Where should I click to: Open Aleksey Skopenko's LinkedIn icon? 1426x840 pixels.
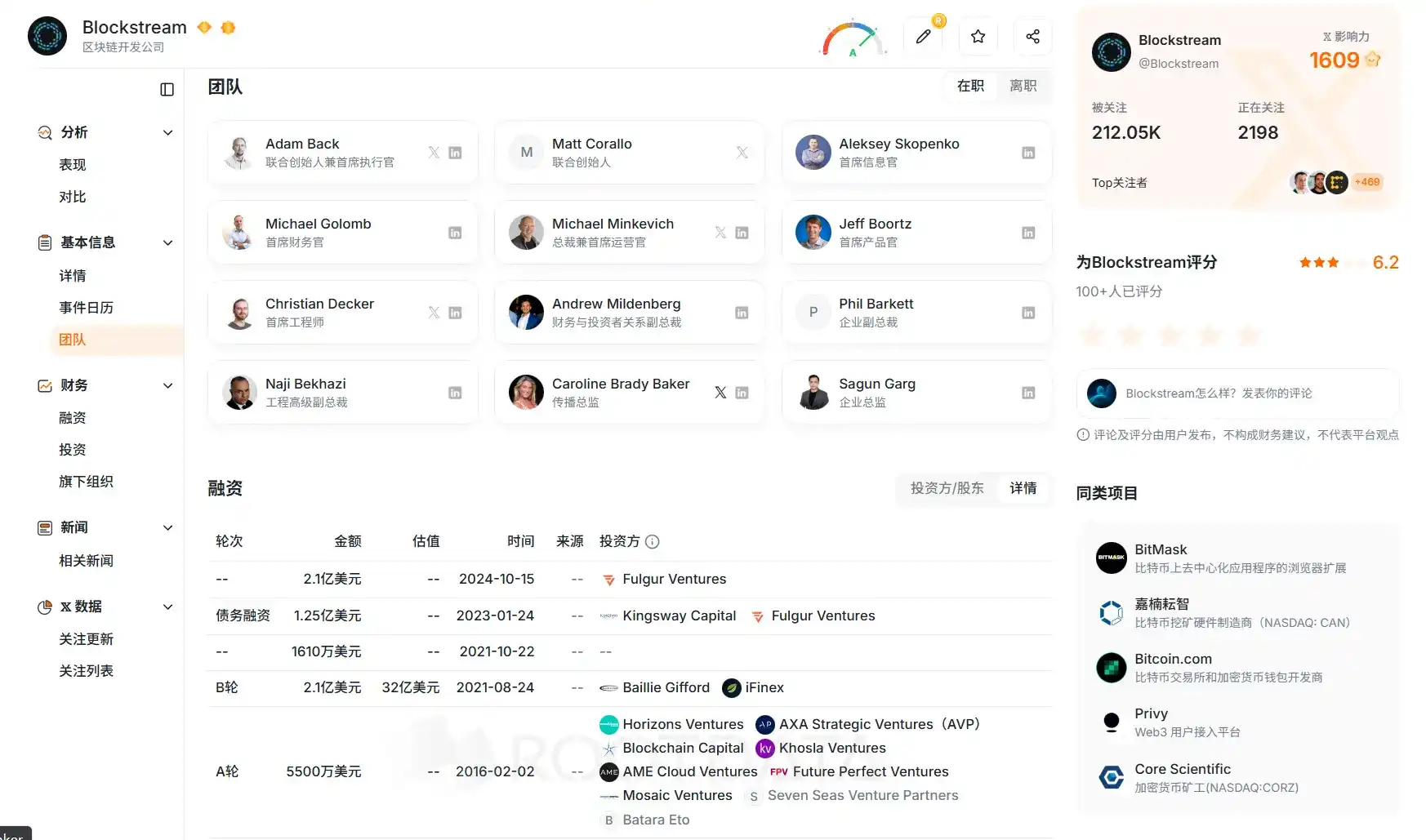tap(1029, 153)
